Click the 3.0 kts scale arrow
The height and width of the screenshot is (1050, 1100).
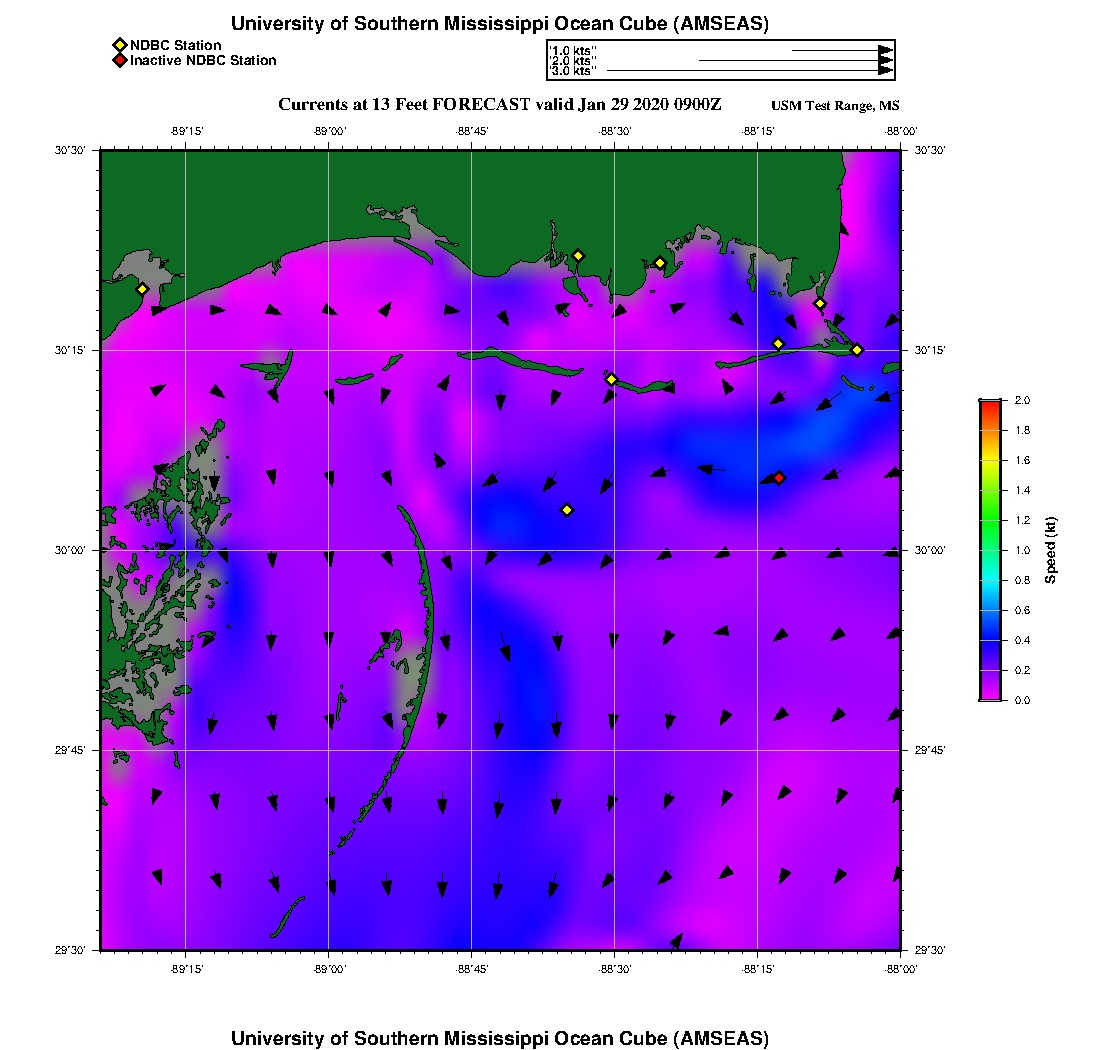[x=748, y=71]
